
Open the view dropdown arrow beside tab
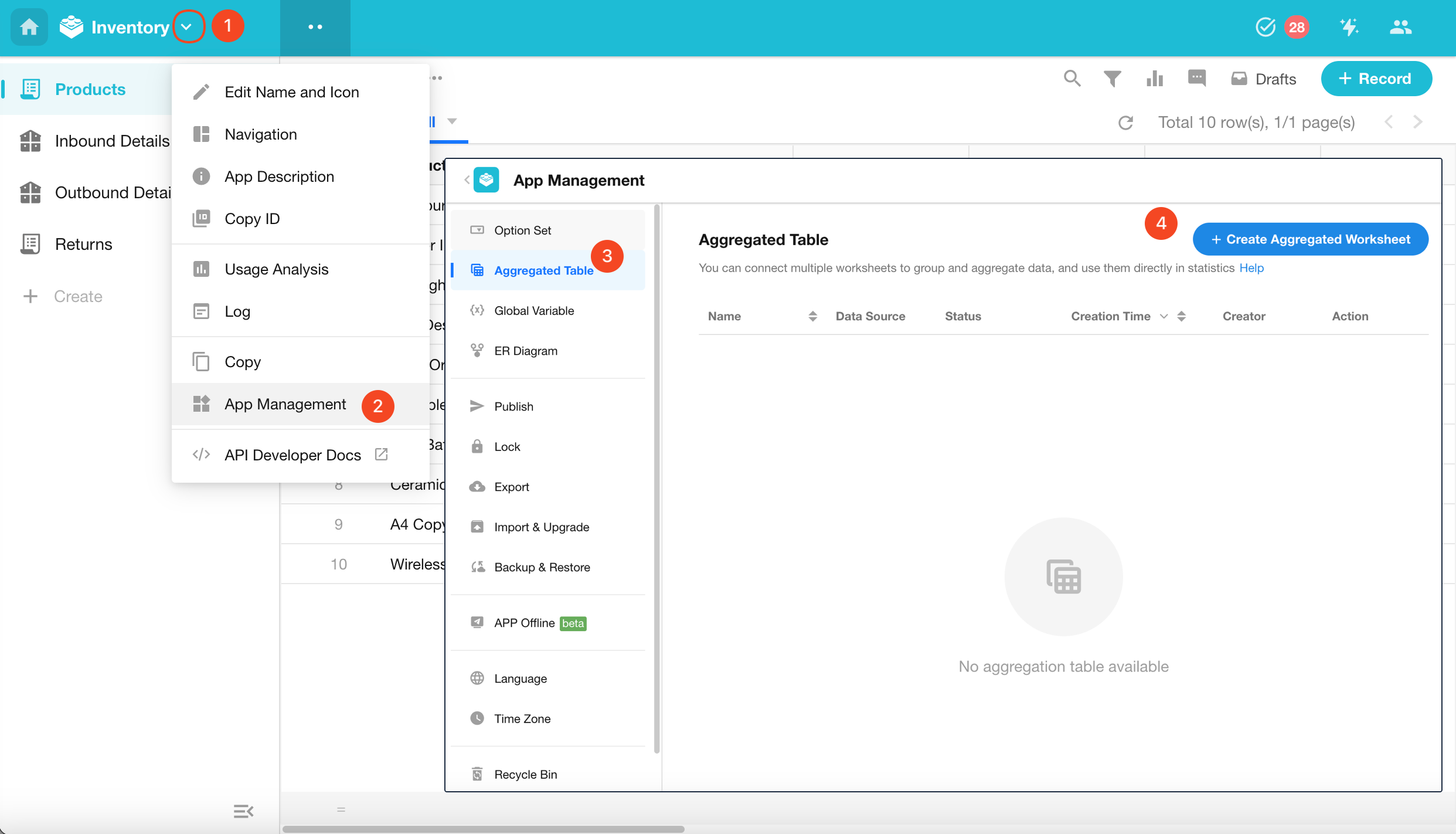click(x=452, y=121)
